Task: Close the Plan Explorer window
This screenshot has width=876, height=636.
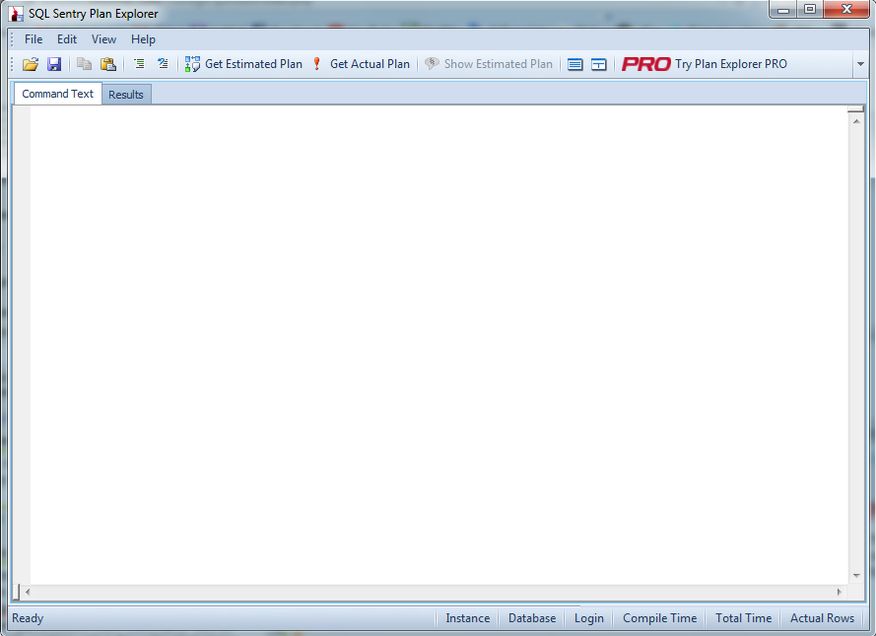Action: (846, 10)
